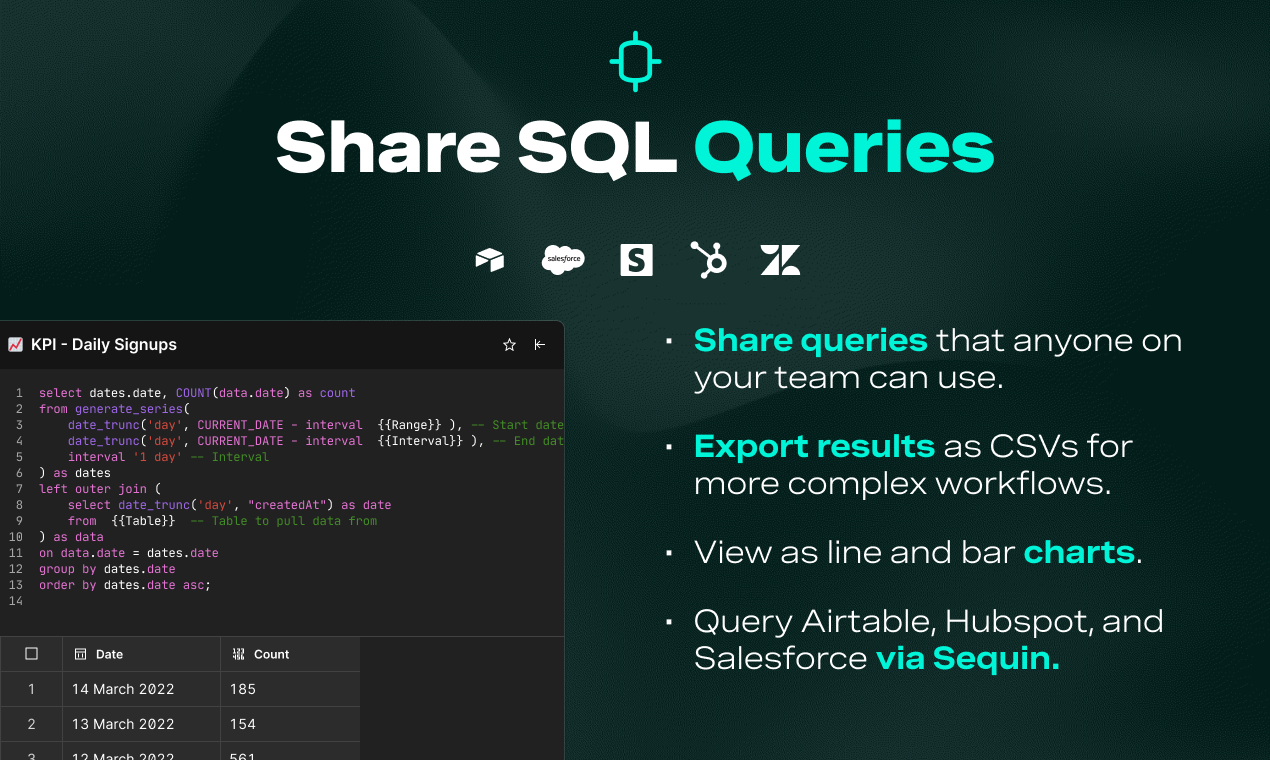Click 'order by dates.date asc;' line
Image resolution: width=1270 pixels, height=760 pixels.
[x=125, y=585]
